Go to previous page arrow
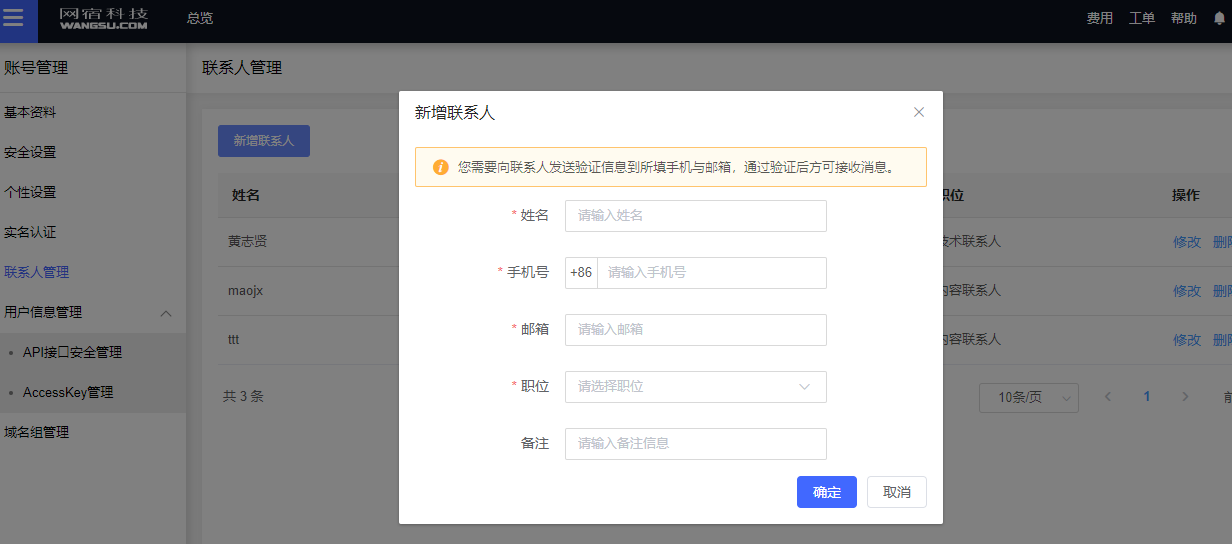Viewport: 1232px width, 544px height. pyautogui.click(x=1108, y=397)
